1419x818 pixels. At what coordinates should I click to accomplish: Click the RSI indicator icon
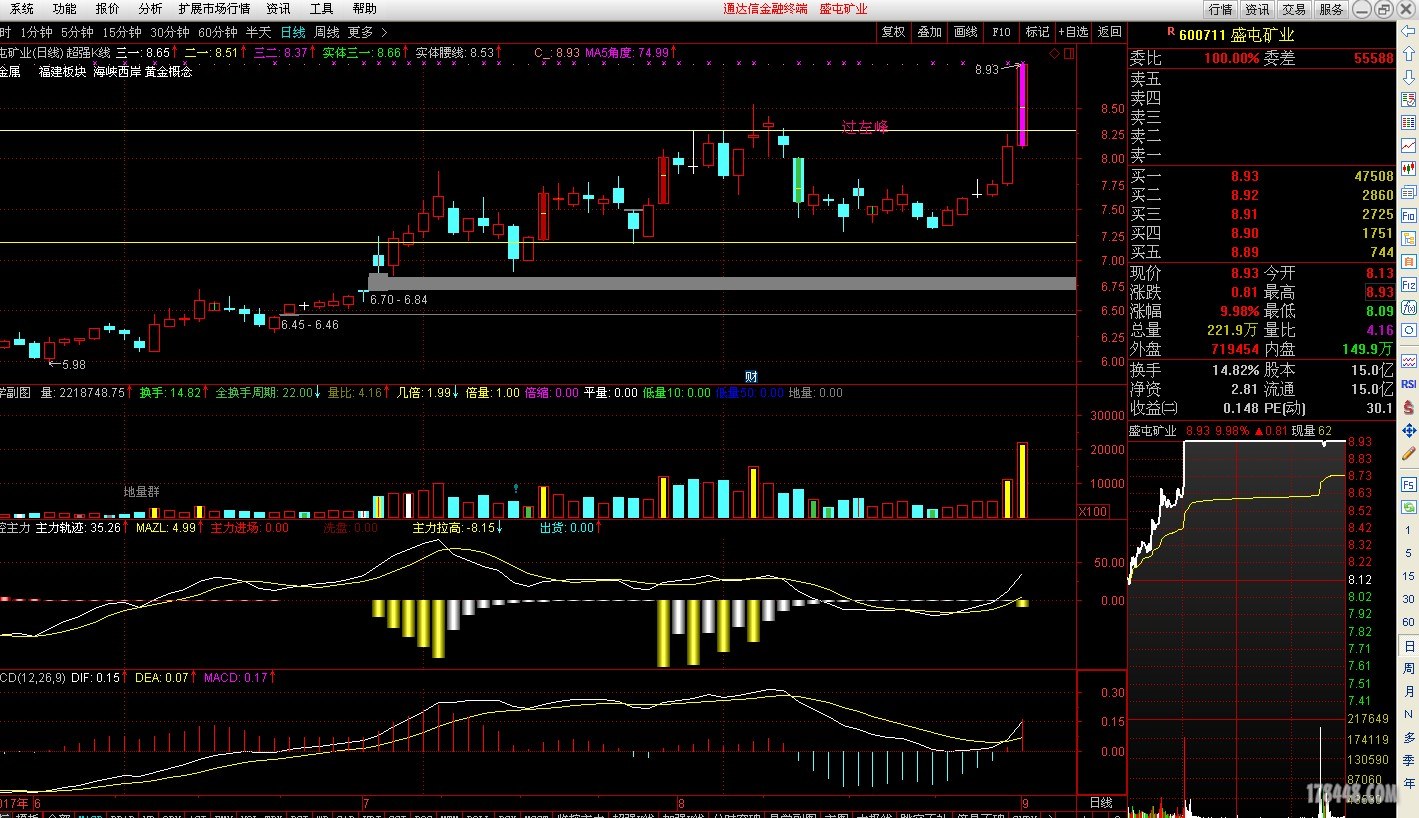tap(1409, 384)
